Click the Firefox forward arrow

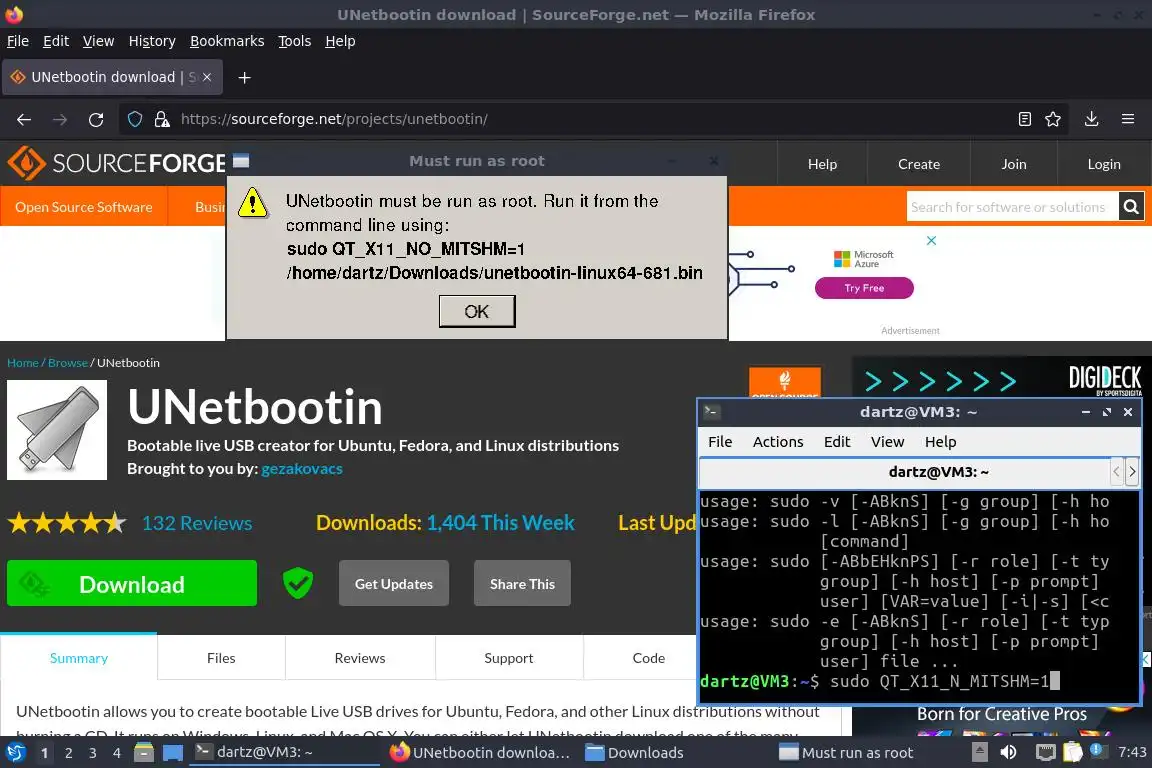coord(60,119)
